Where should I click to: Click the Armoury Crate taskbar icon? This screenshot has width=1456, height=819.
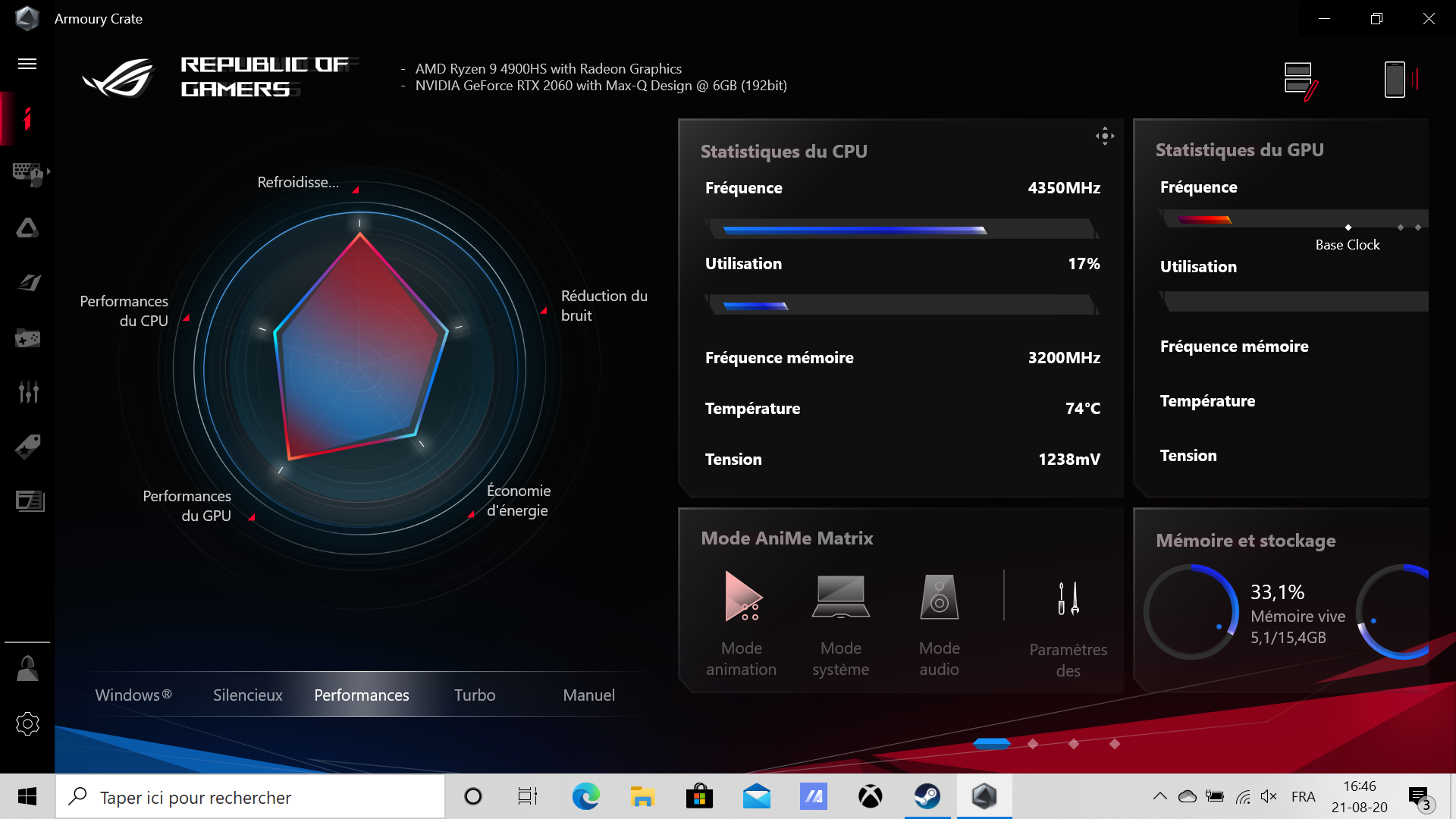(984, 796)
